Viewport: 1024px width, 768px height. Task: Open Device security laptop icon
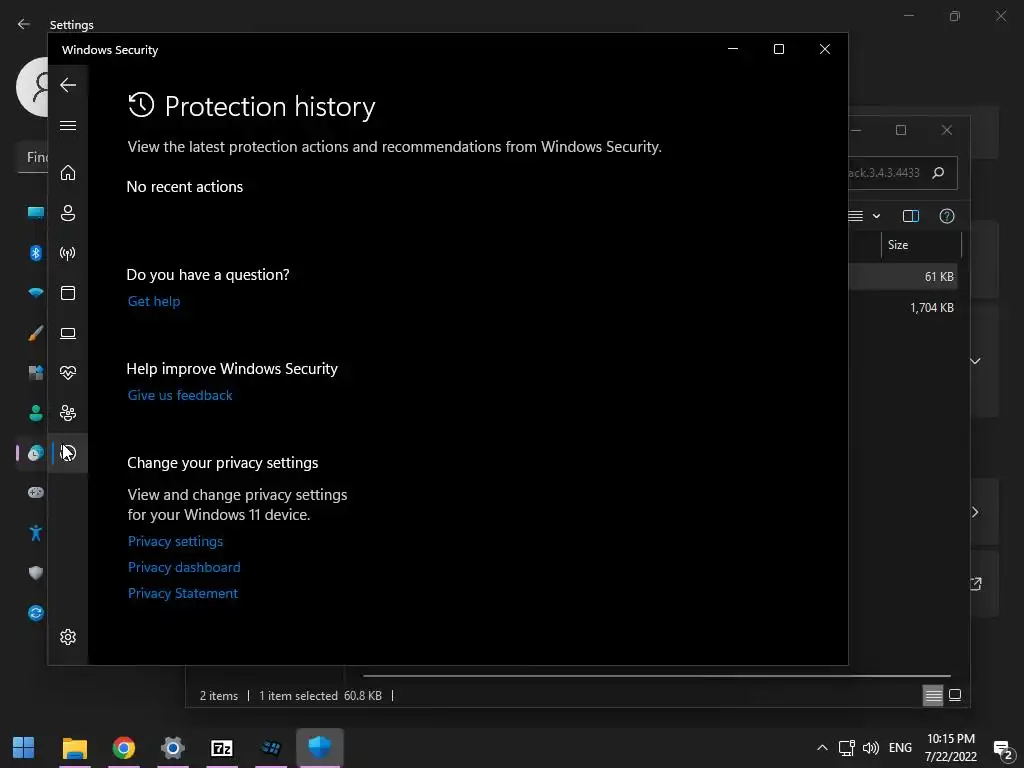[68, 333]
